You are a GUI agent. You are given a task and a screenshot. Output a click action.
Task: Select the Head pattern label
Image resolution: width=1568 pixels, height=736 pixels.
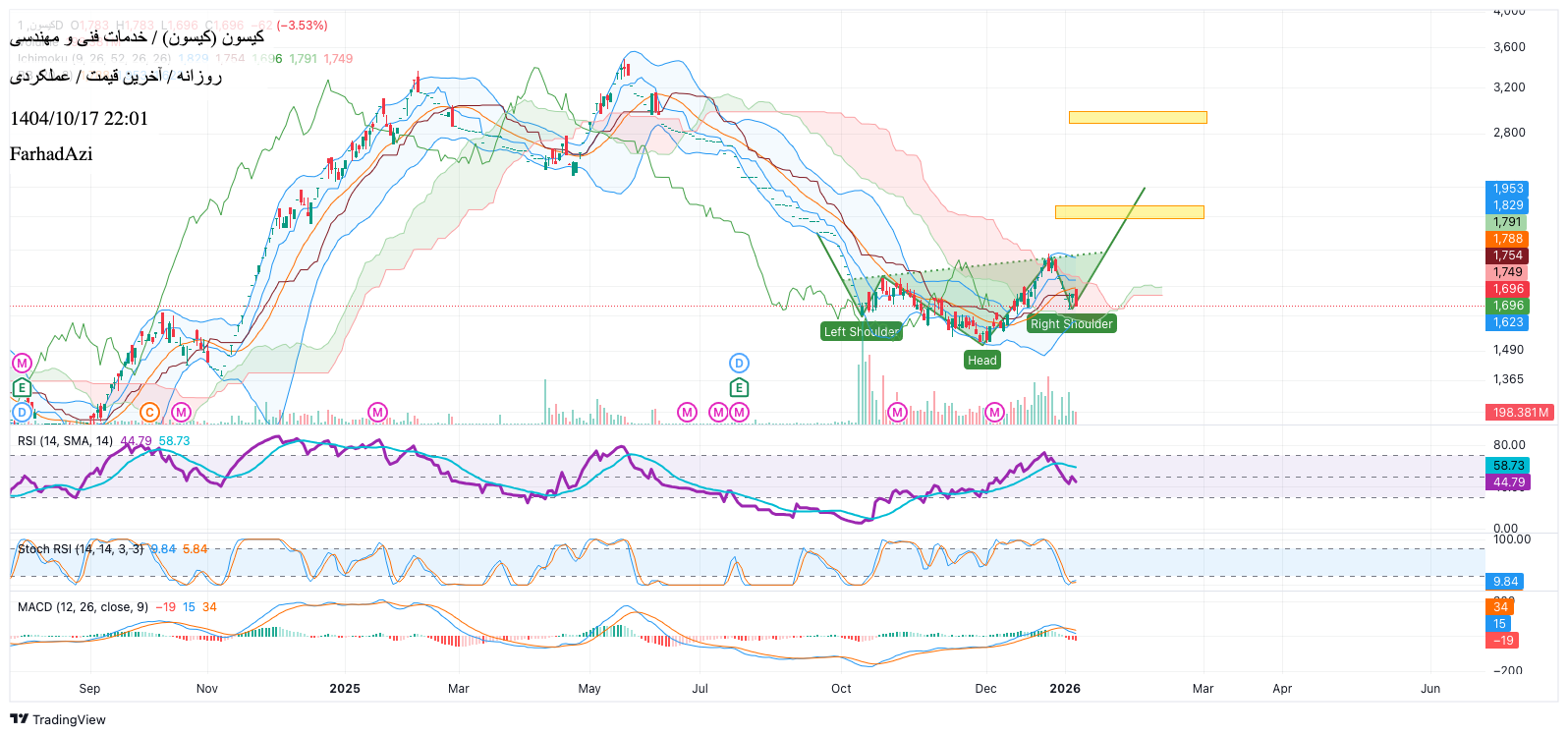pos(981,361)
